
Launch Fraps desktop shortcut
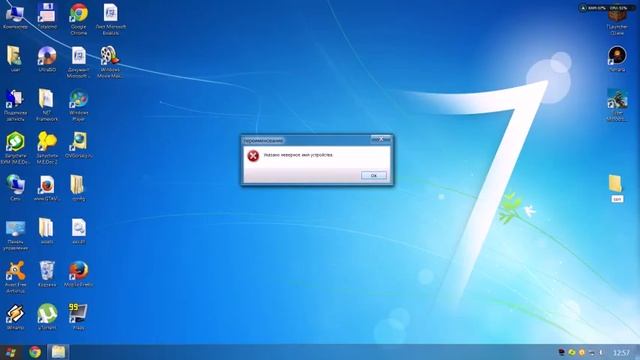tap(78, 317)
